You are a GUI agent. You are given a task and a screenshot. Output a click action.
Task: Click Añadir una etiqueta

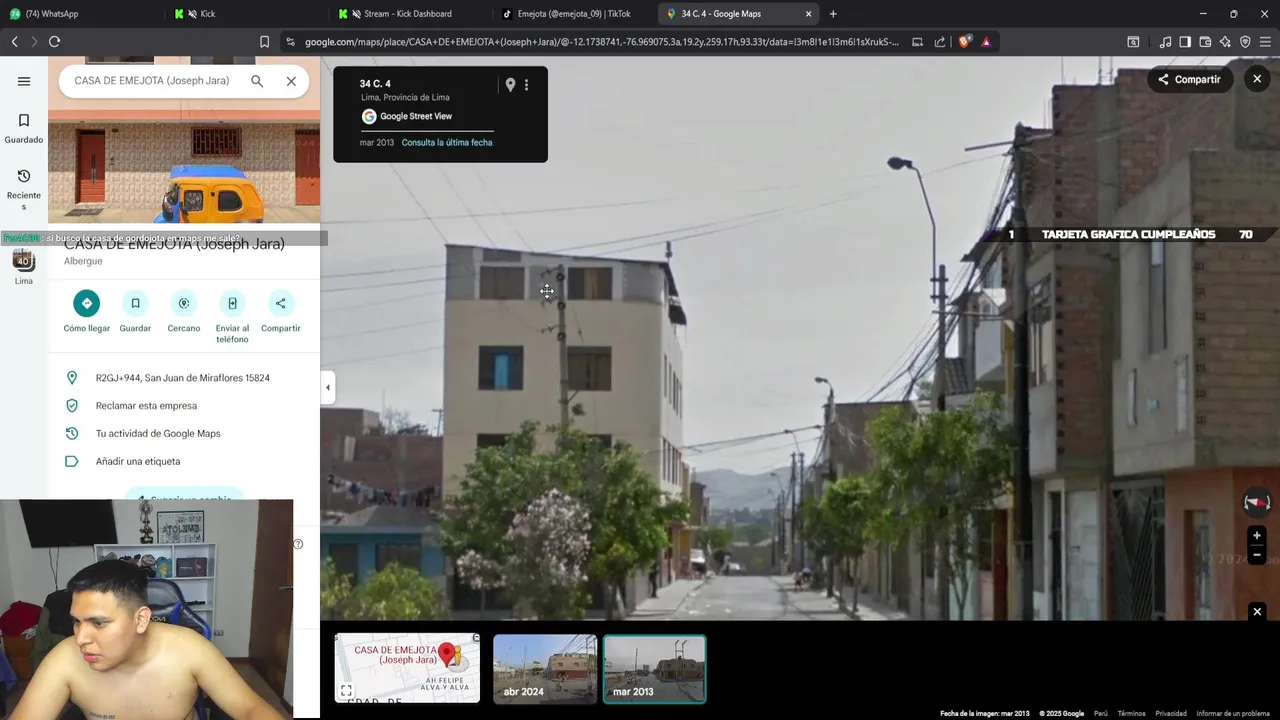click(138, 462)
